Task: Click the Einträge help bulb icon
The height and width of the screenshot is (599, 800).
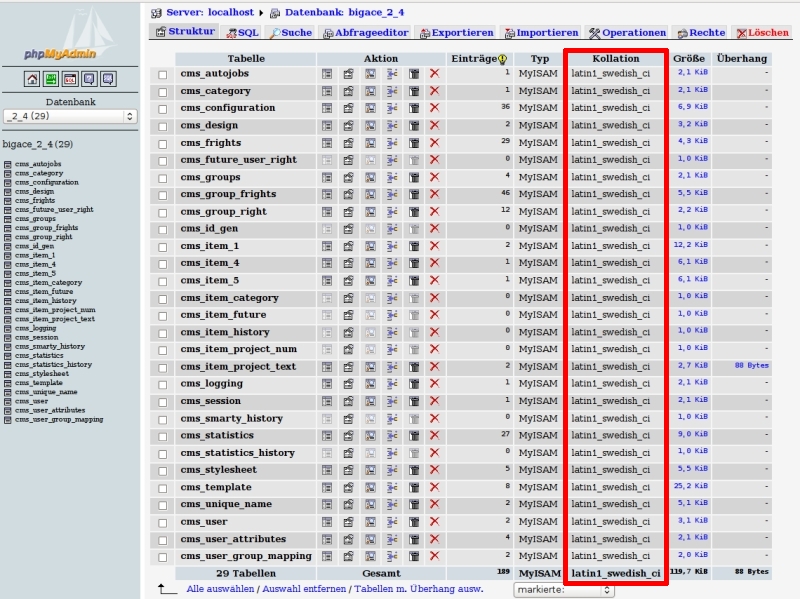Action: point(502,59)
